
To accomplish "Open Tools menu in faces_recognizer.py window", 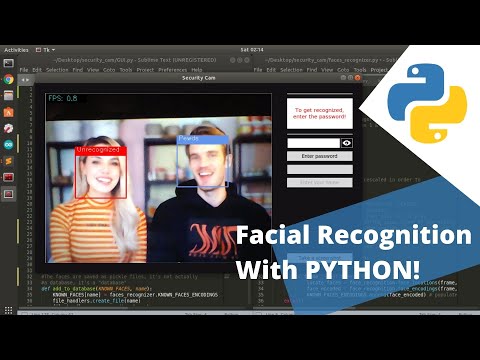I will click(360, 70).
